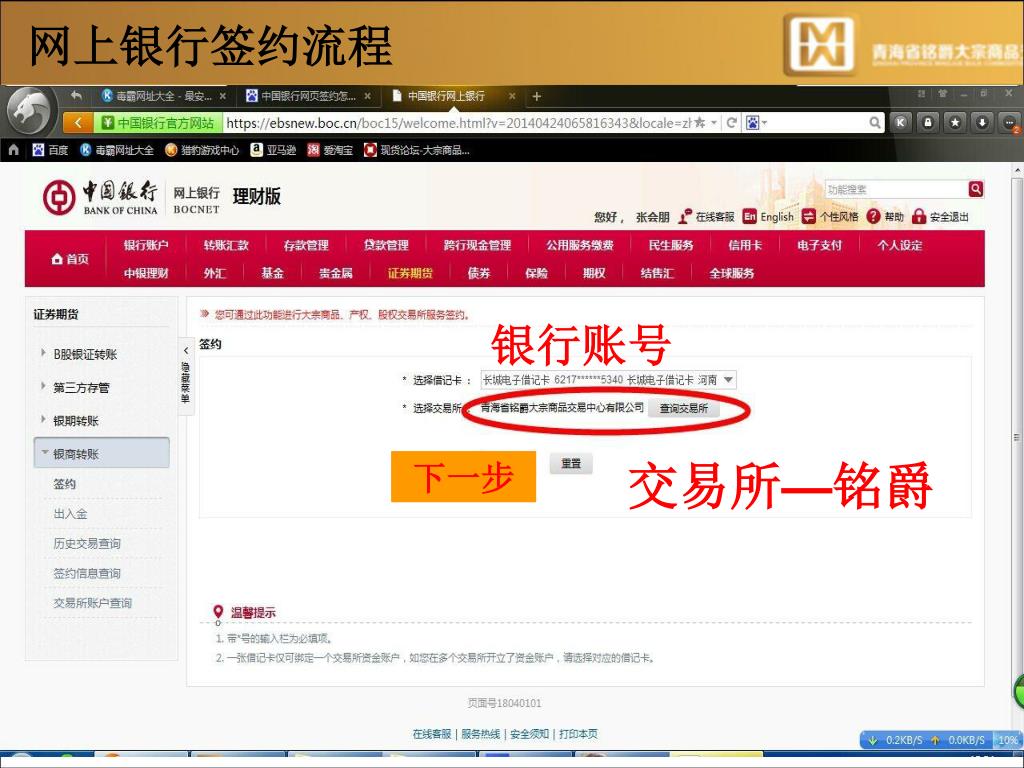
Task: Select 签约 in the sidebar
Action: (65, 484)
